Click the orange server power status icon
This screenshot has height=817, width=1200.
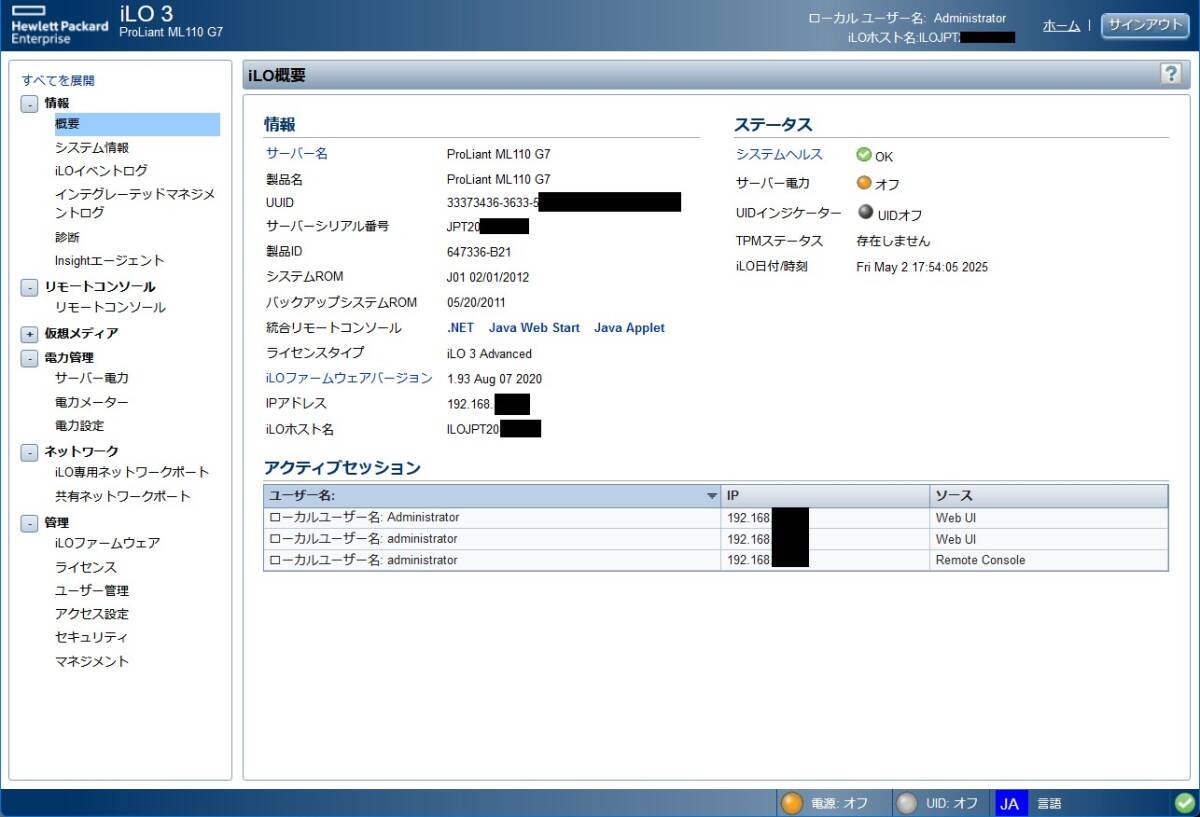tap(864, 183)
